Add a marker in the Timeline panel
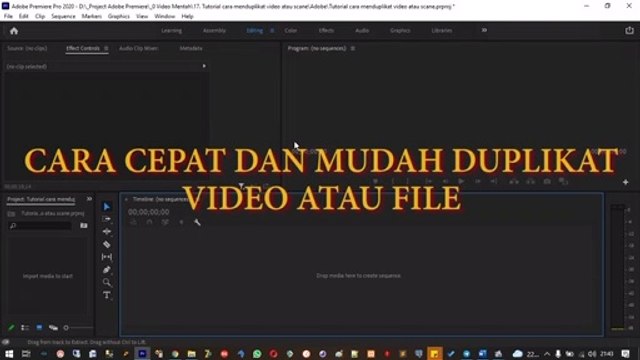The width and height of the screenshot is (640, 360). 181,222
